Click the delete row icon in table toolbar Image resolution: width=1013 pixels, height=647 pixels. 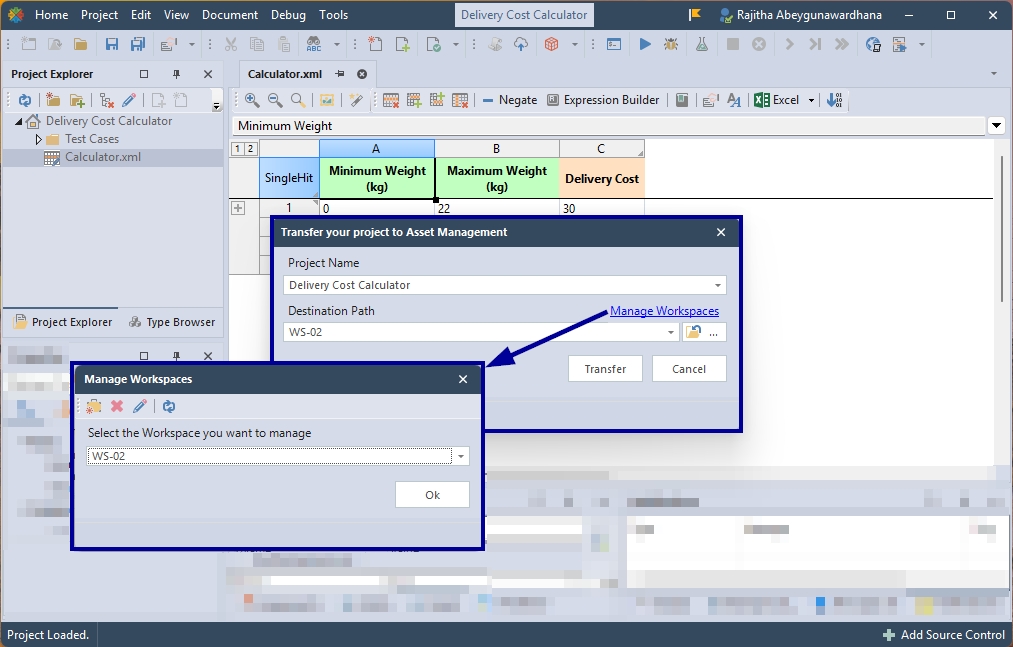(x=391, y=100)
